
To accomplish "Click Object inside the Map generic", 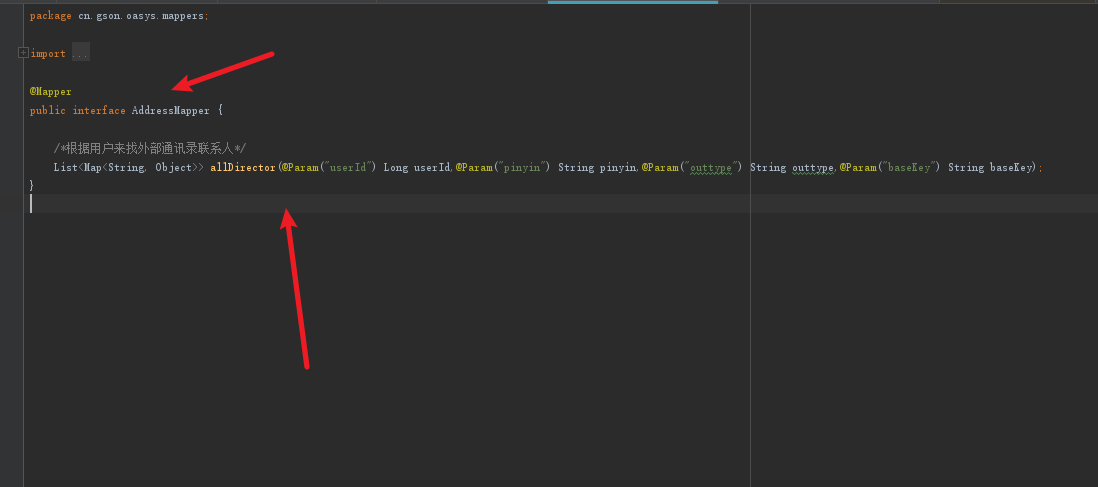I will pos(173,167).
